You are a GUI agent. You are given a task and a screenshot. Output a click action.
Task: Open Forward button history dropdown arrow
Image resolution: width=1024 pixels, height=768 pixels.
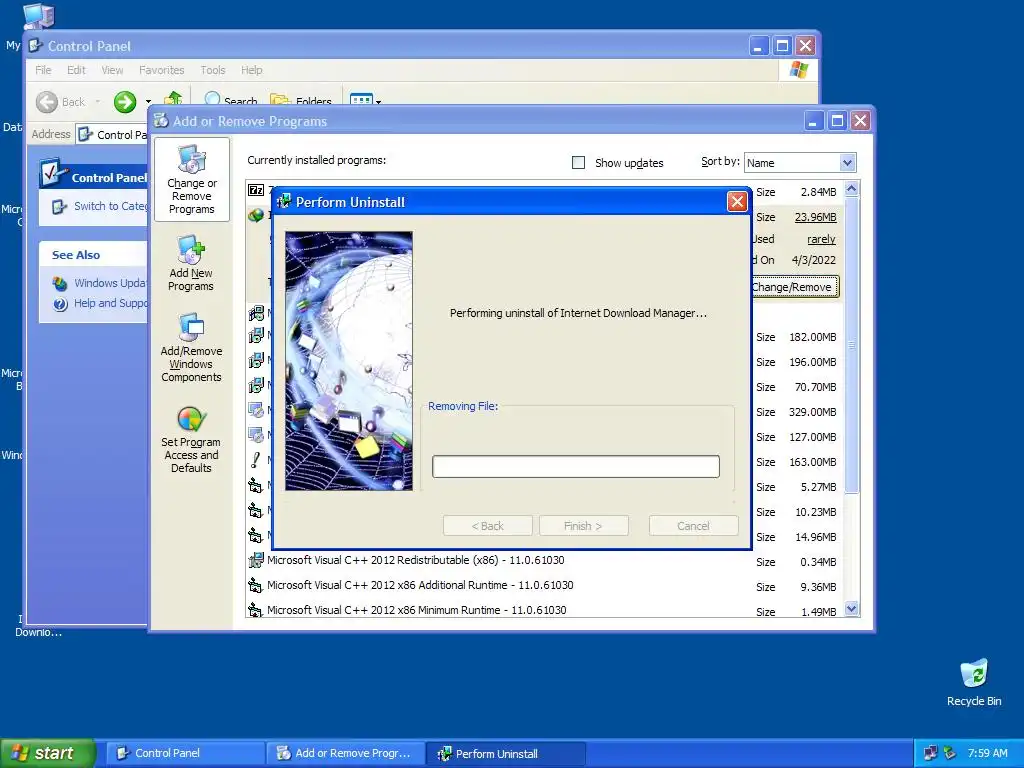(148, 102)
